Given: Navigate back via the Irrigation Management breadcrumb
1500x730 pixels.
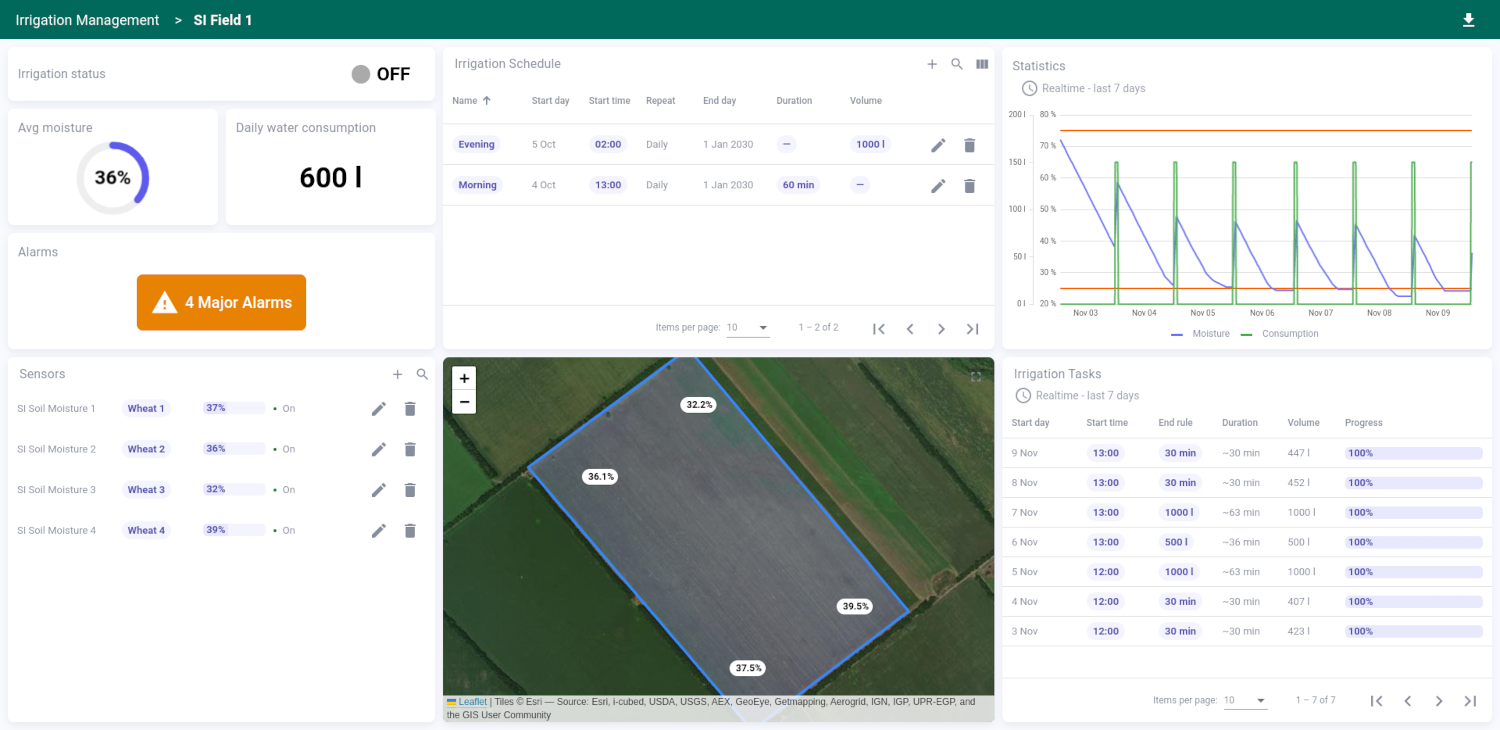Looking at the screenshot, I should [87, 19].
